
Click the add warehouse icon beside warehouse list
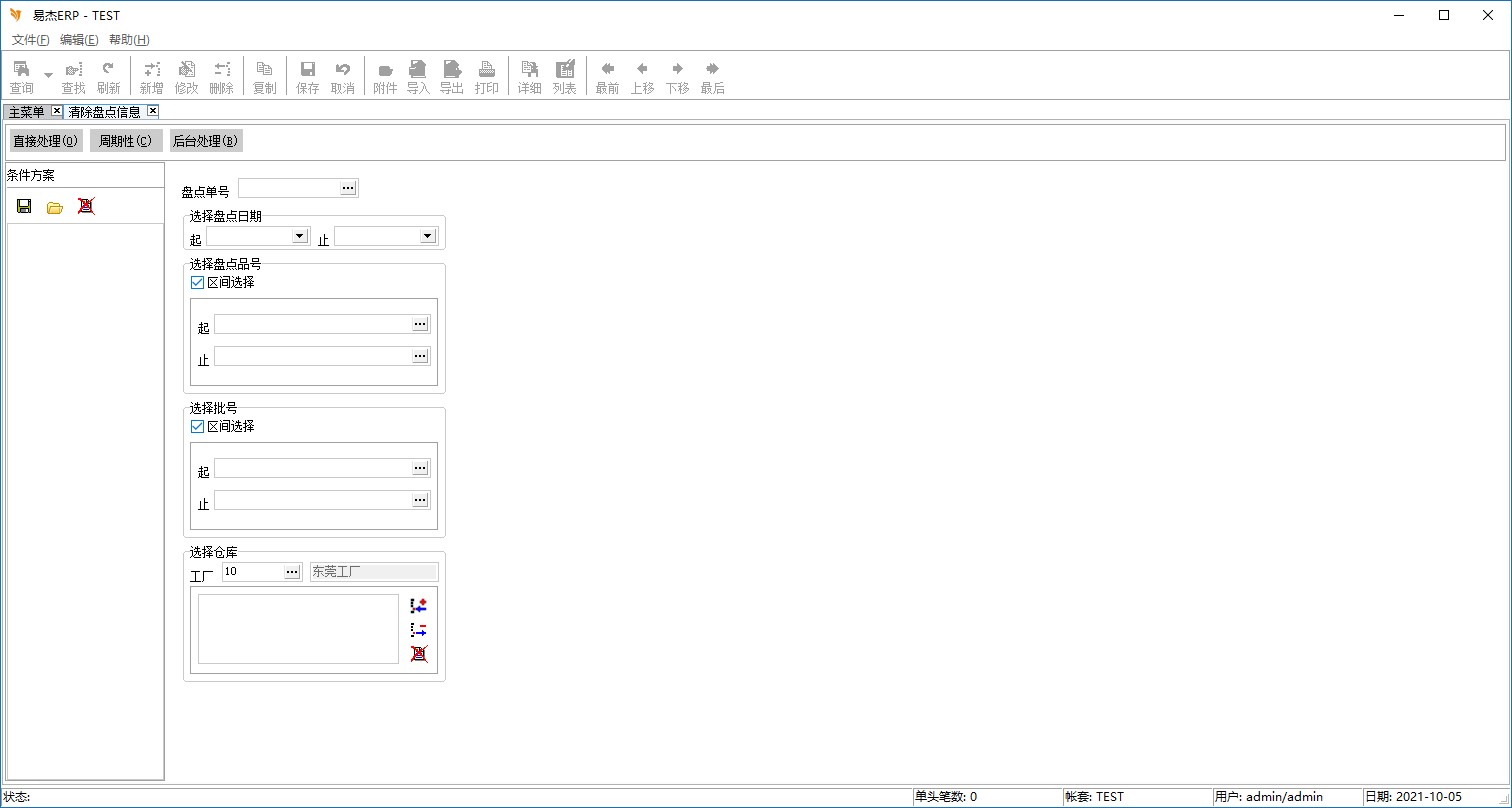(x=419, y=606)
